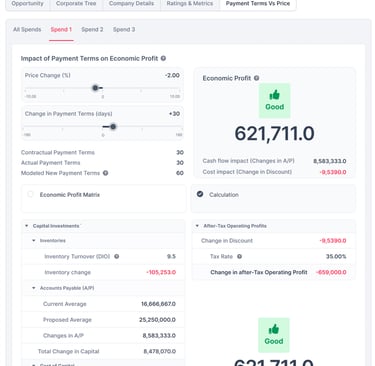The height and width of the screenshot is (366, 375).
Task: Click the upper Good thumbs-up badge
Action: [274, 101]
